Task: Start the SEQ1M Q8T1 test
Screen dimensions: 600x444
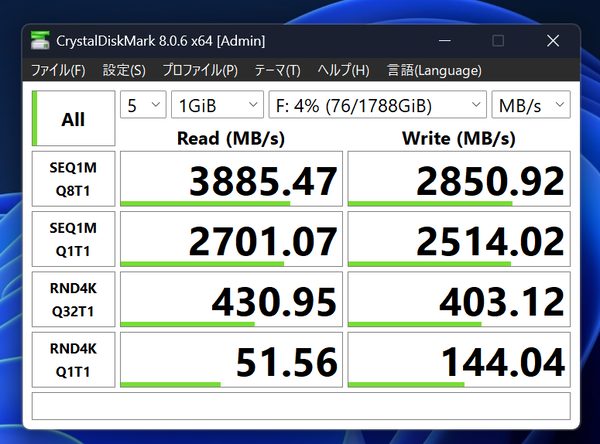Action: pyautogui.click(x=73, y=179)
